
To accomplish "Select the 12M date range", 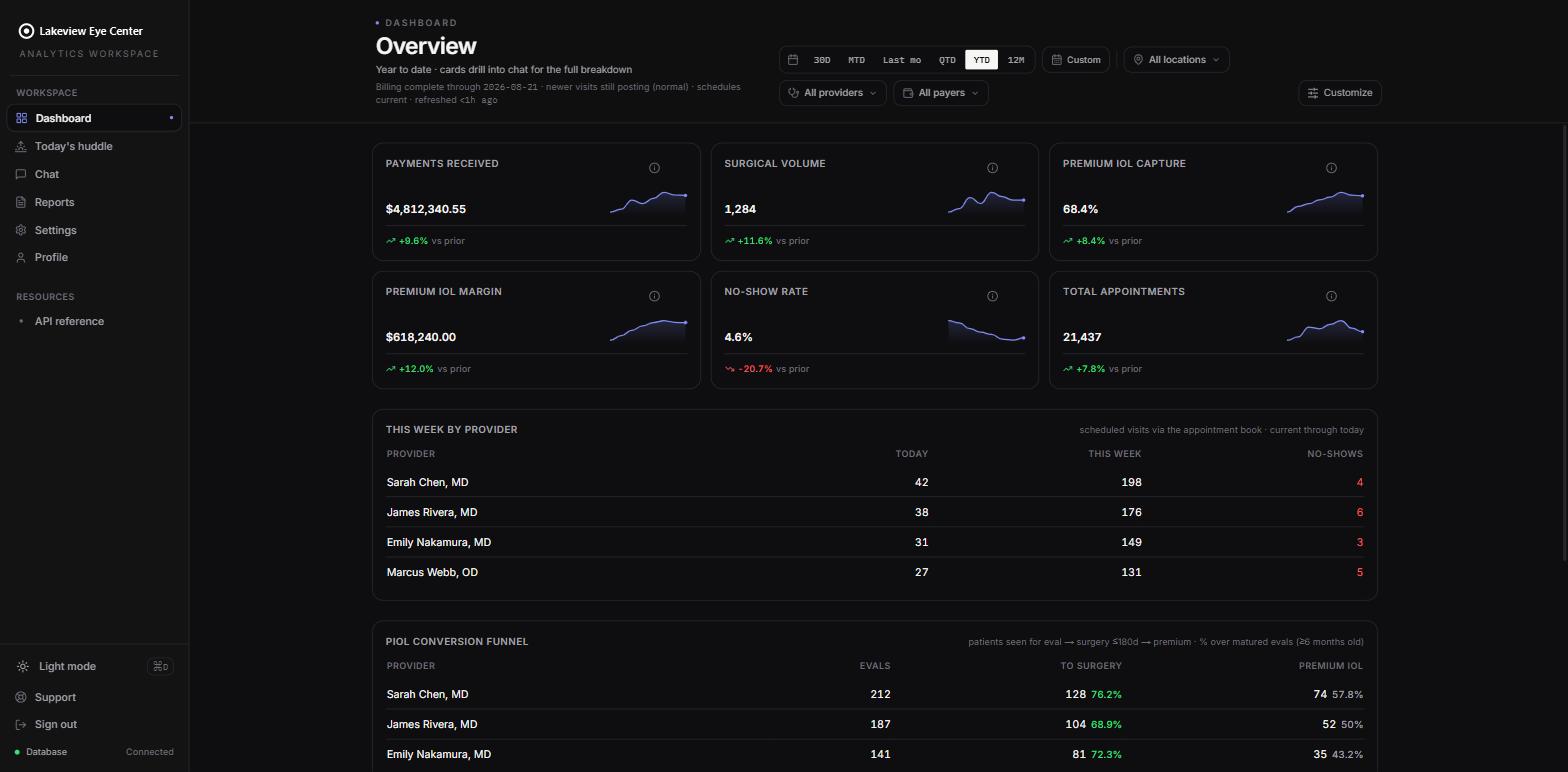I will pos(1016,60).
